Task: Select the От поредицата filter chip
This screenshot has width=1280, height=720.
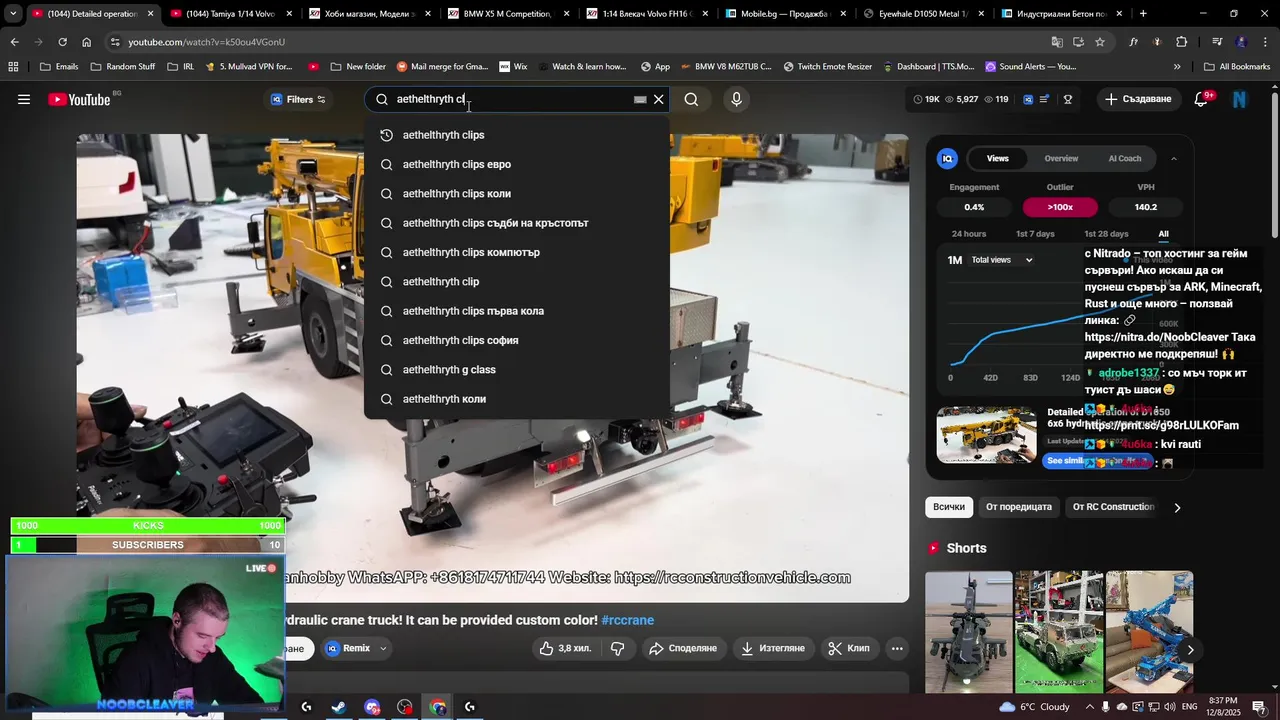Action: [x=1019, y=507]
